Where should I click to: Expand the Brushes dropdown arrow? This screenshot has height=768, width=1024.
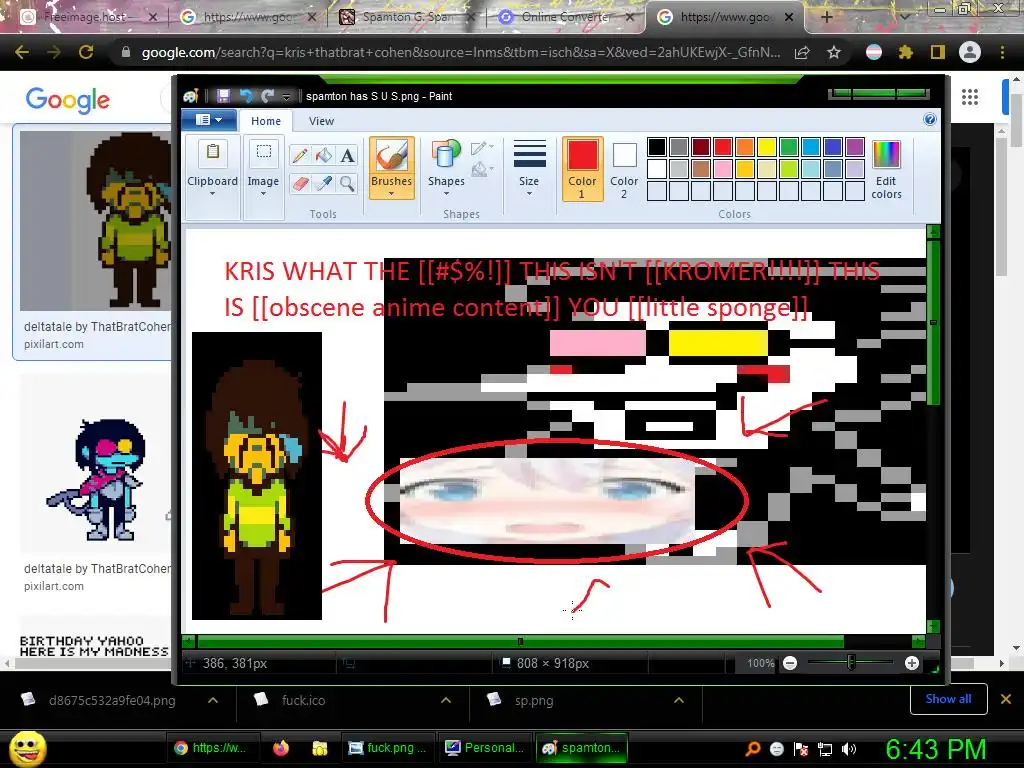[391, 194]
